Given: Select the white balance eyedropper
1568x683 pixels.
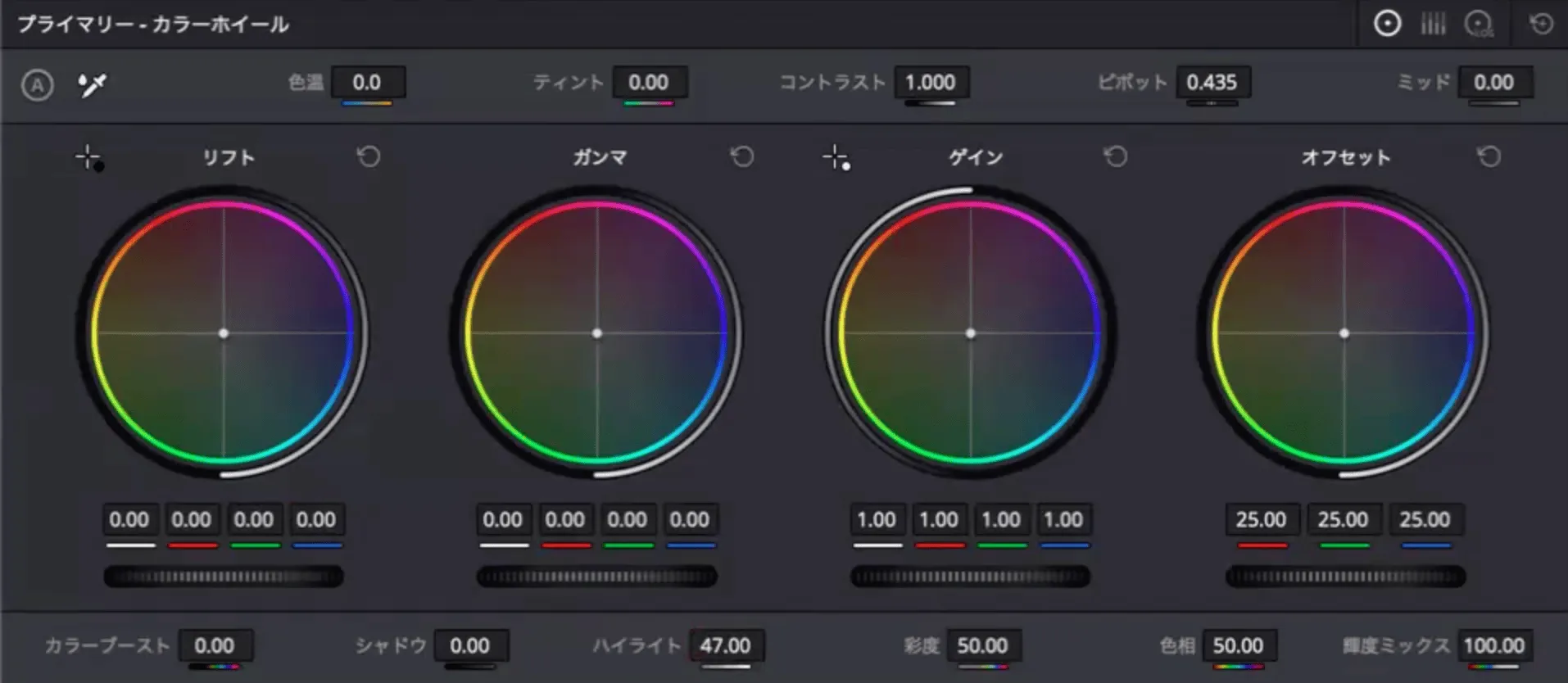Looking at the screenshot, I should coord(92,84).
